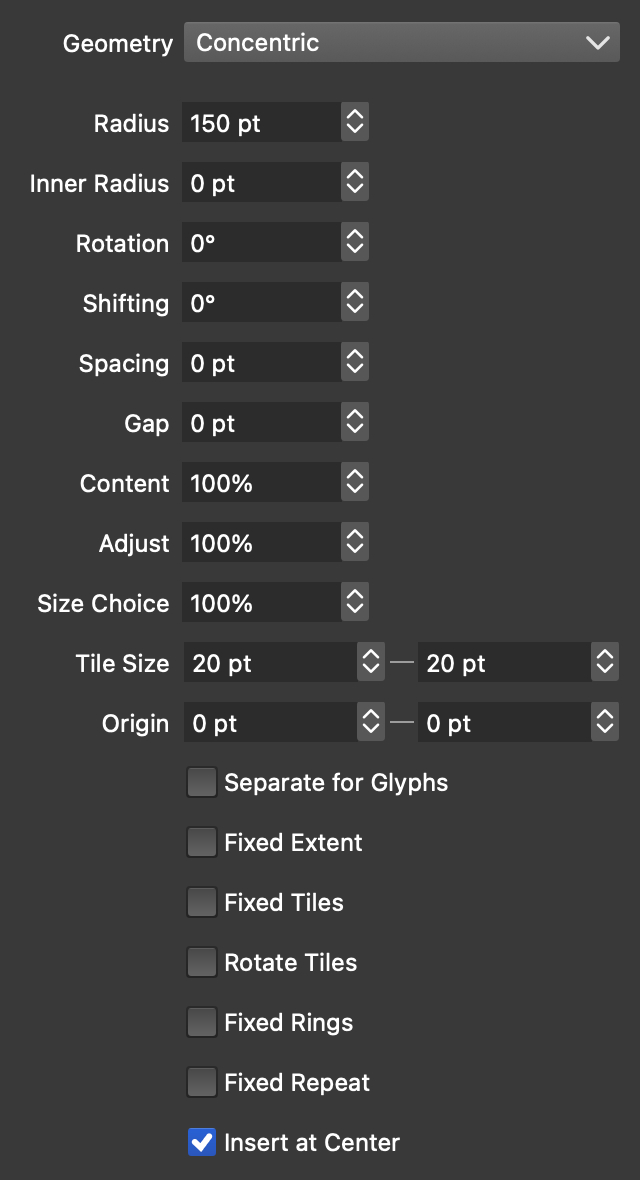Click the Spacing stepper arrows
Viewport: 640px width, 1180px height.
pyautogui.click(x=354, y=363)
